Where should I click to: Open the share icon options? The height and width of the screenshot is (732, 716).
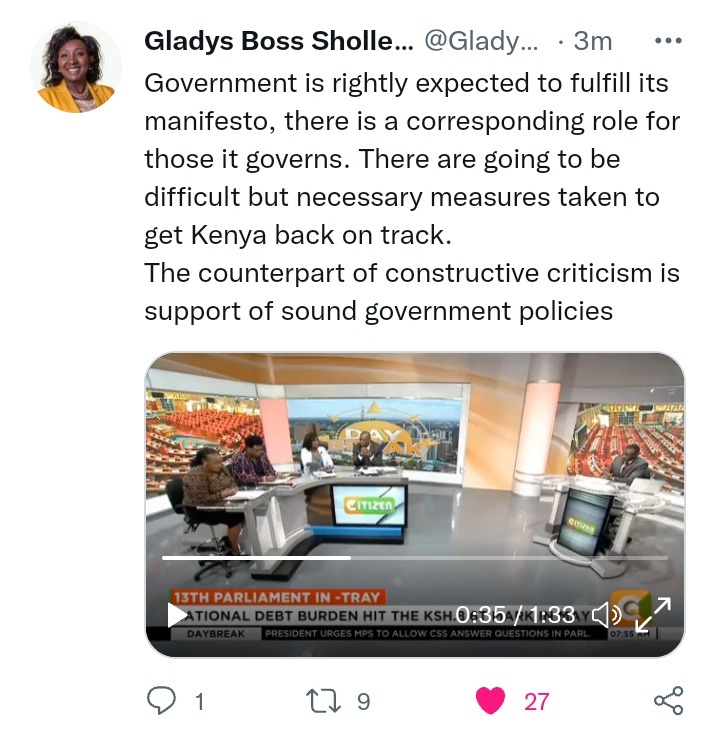668,700
